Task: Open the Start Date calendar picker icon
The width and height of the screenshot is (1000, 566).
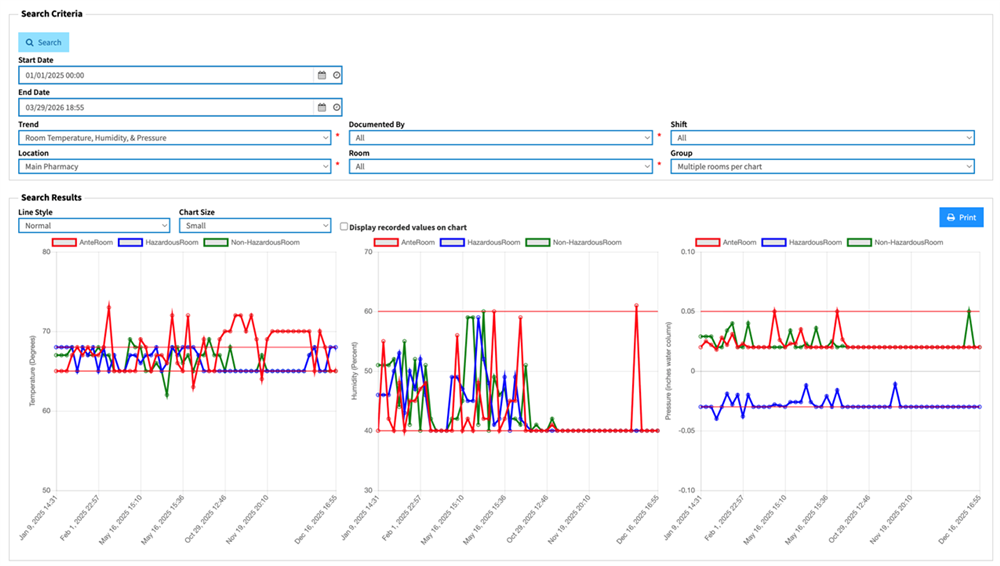Action: coord(322,75)
